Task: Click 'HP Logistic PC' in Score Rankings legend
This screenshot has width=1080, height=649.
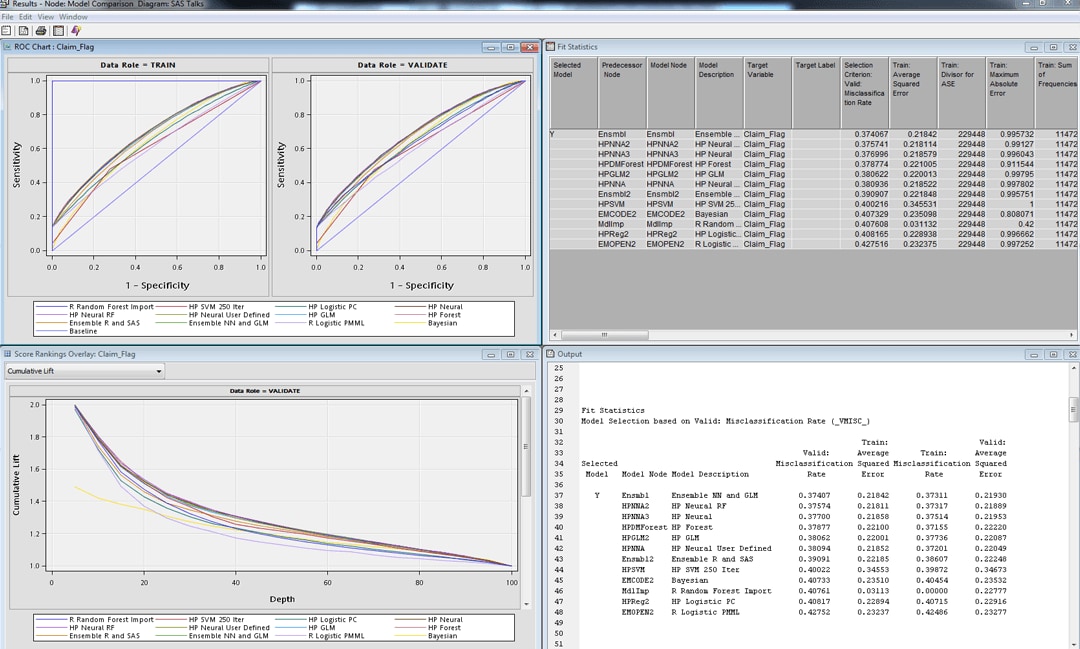Action: [x=333, y=620]
